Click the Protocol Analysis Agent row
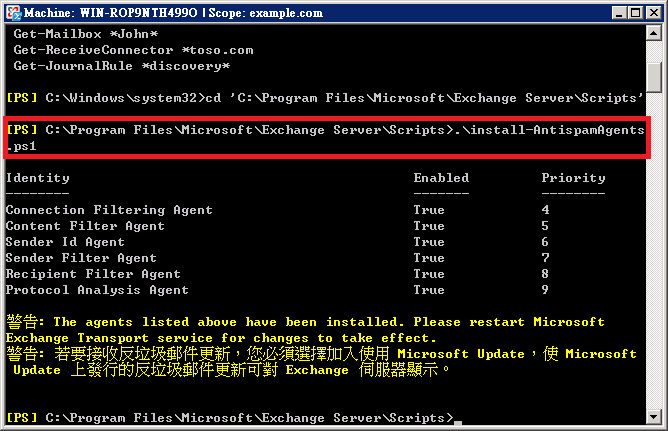This screenshot has height=431, width=668. coord(97,290)
